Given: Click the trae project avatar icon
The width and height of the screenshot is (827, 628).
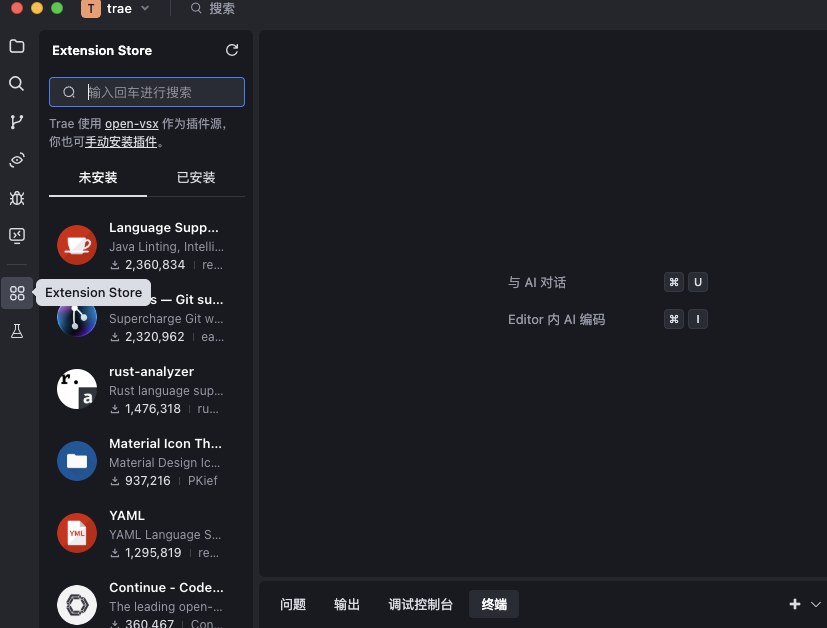Looking at the screenshot, I should pos(91,8).
